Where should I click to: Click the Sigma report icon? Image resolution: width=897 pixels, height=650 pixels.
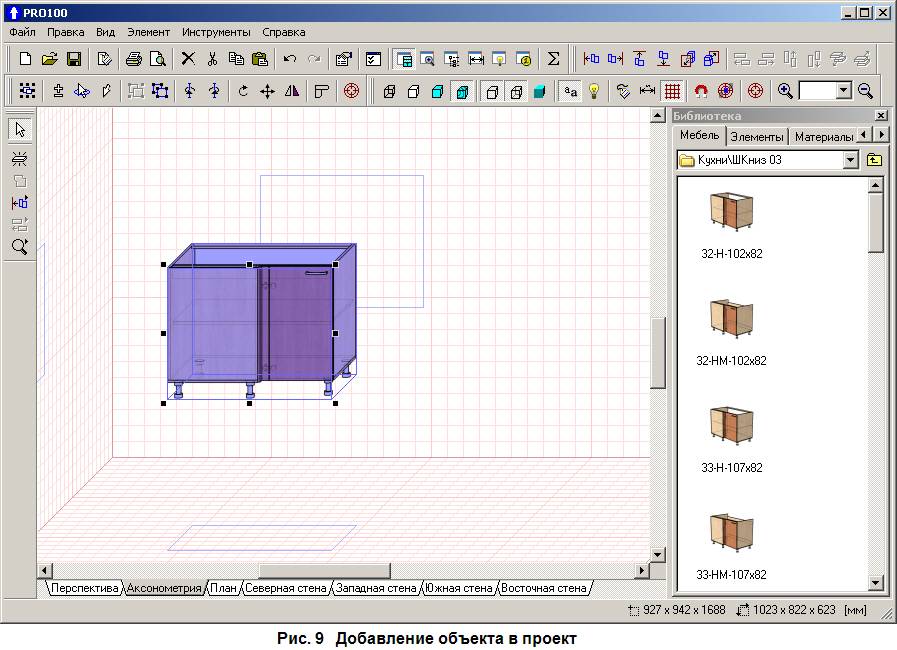553,59
